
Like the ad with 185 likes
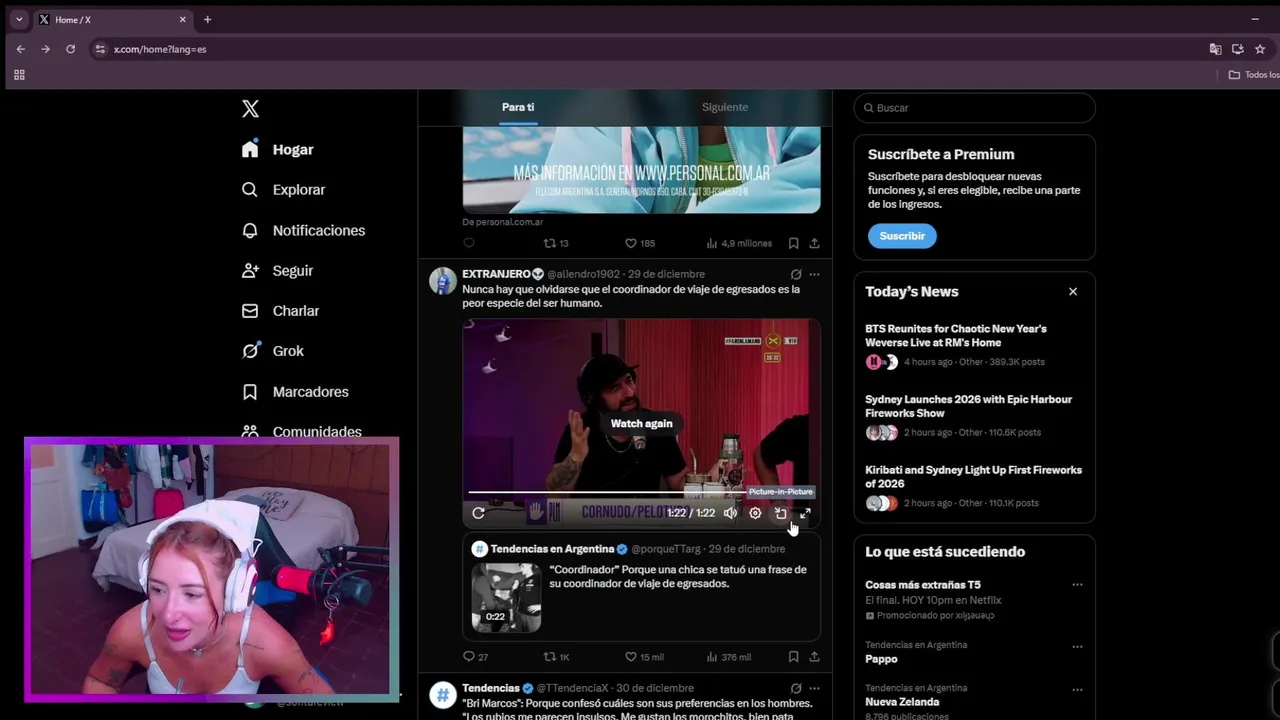pyautogui.click(x=640, y=243)
